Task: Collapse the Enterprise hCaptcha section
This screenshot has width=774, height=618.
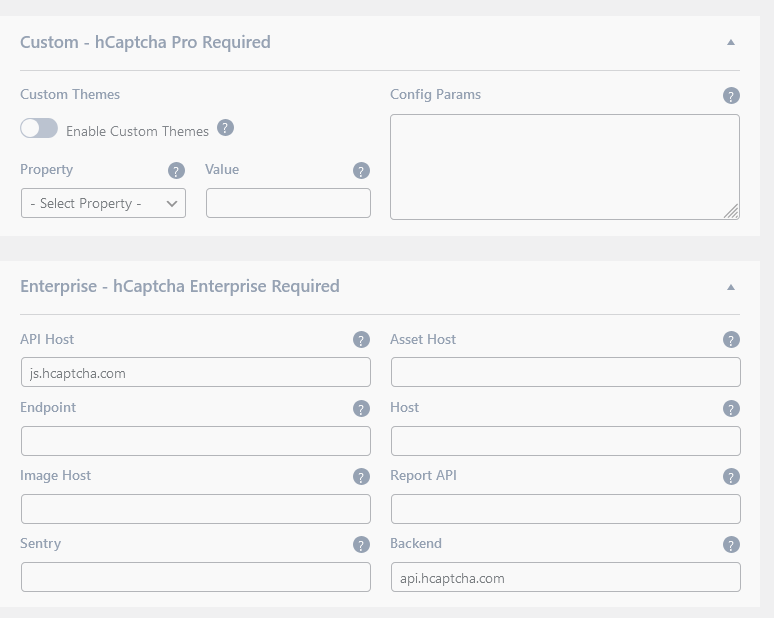Action: pos(731,287)
